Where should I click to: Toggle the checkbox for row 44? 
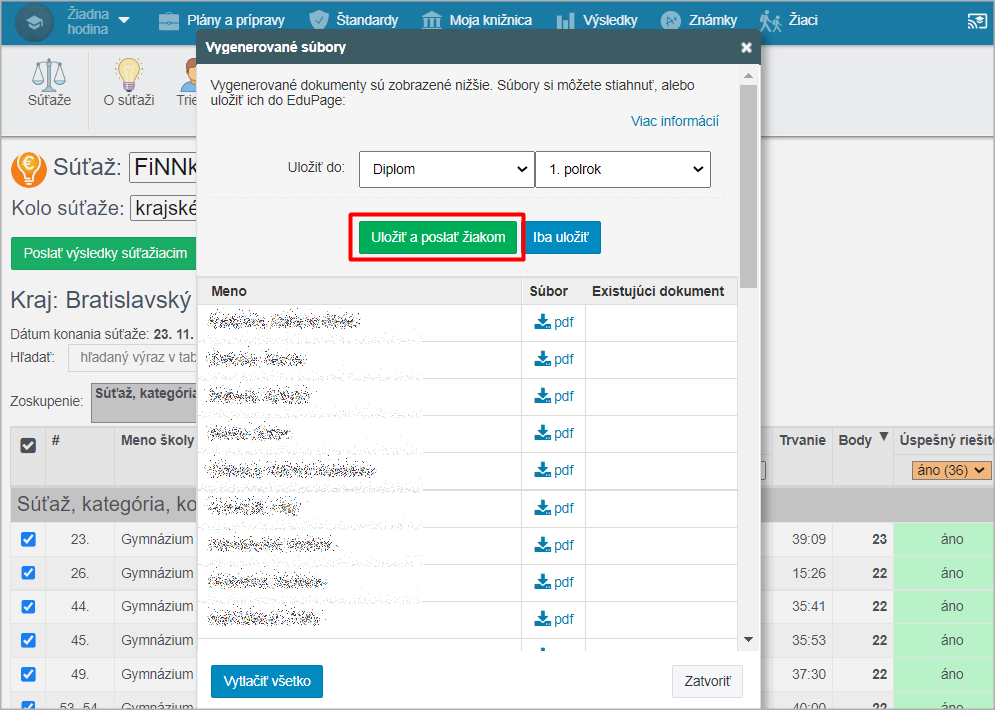coord(28,606)
